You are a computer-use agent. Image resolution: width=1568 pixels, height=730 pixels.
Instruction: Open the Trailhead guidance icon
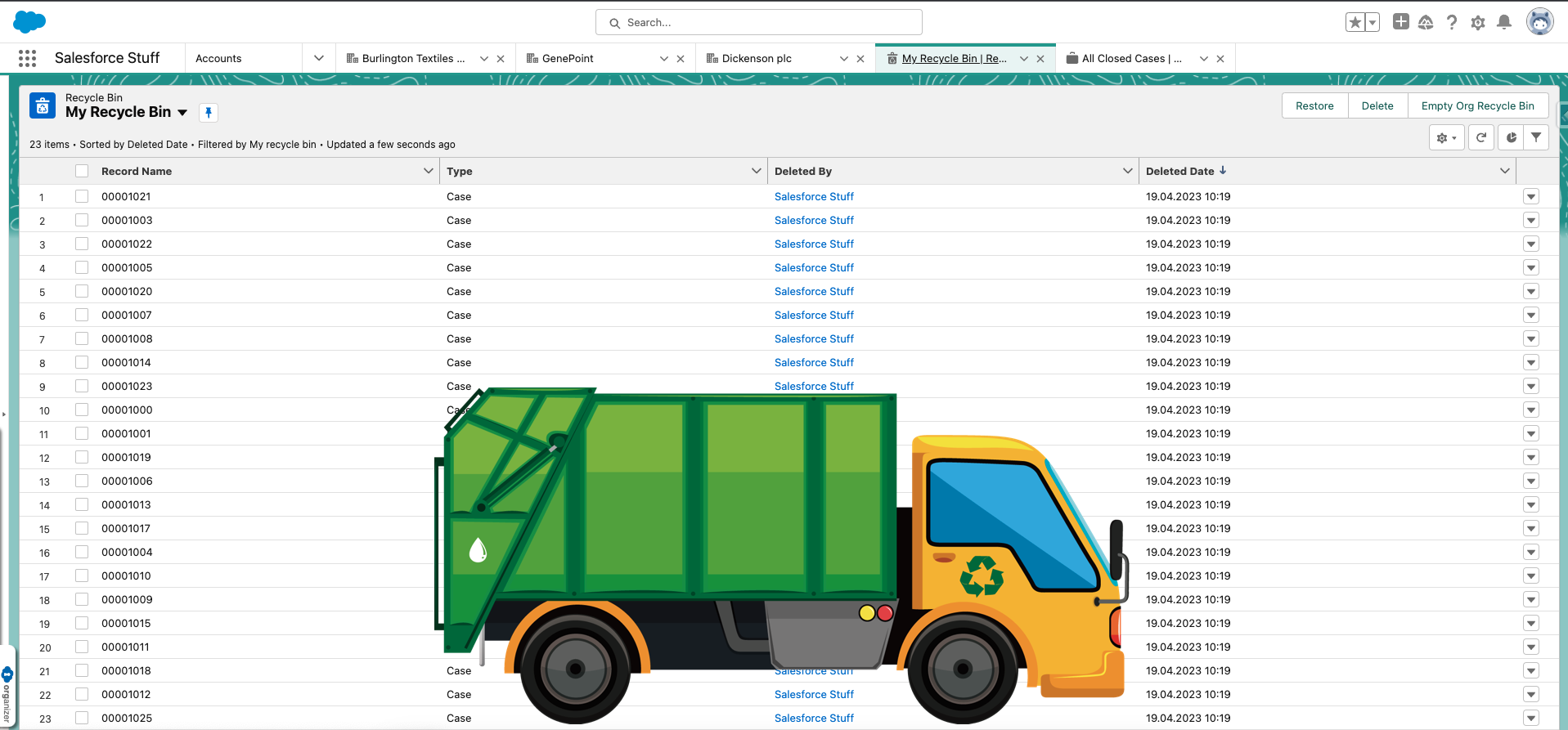click(1426, 22)
